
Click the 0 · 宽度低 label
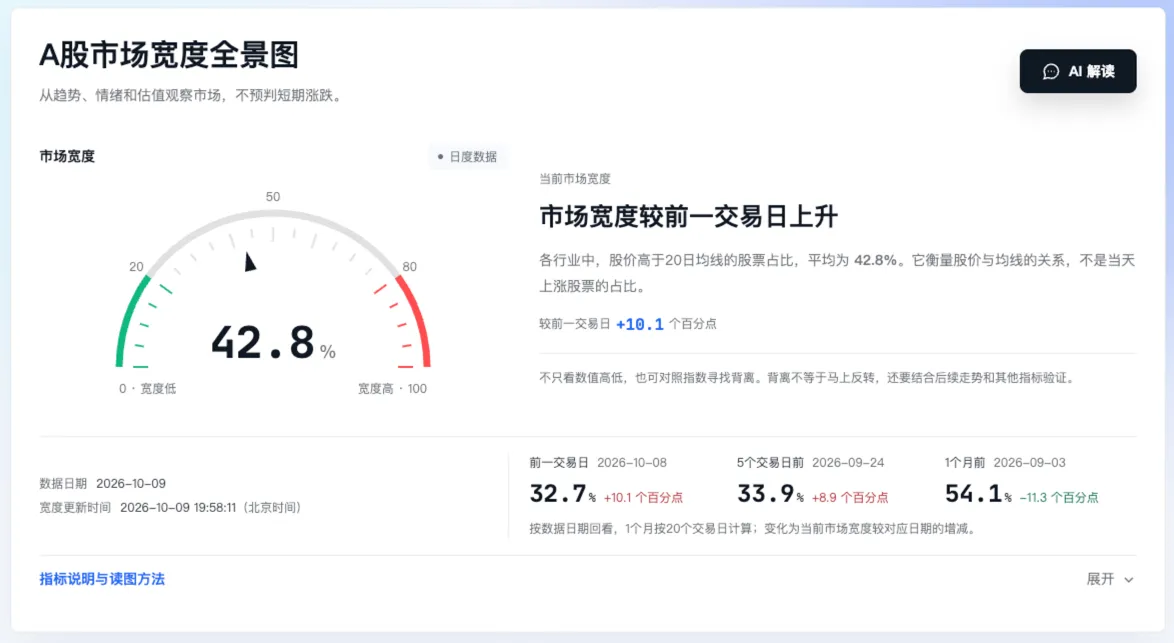coord(147,388)
